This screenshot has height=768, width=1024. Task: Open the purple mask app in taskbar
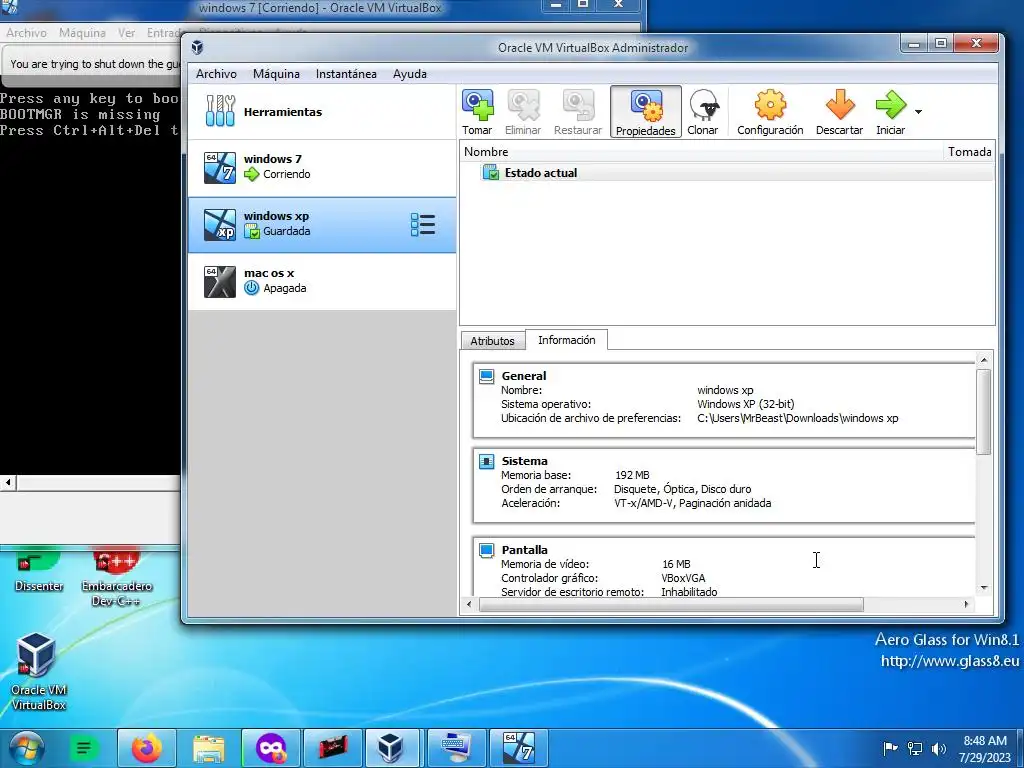[x=271, y=748]
